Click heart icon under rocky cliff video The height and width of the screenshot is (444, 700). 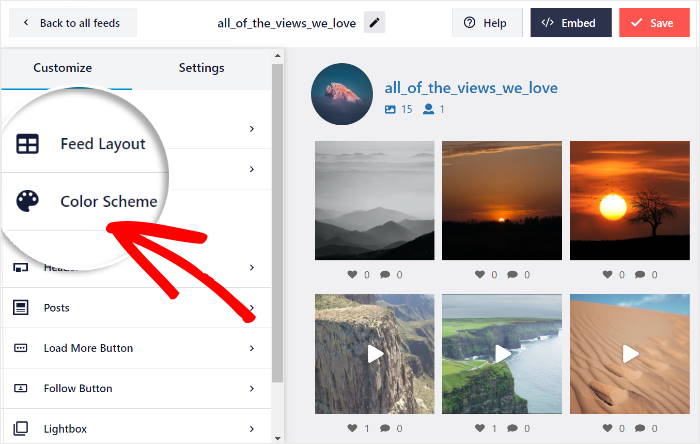(x=352, y=428)
